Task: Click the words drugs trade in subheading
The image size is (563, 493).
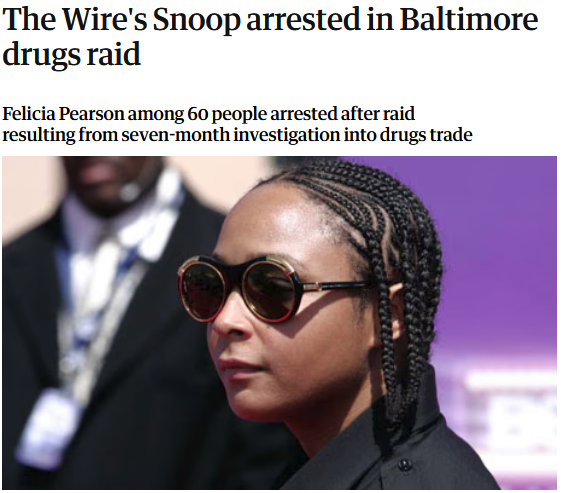Action: coord(426,135)
